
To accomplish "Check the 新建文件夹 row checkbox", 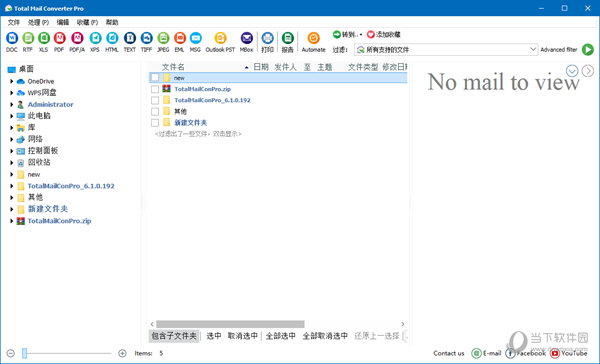I will [155, 123].
